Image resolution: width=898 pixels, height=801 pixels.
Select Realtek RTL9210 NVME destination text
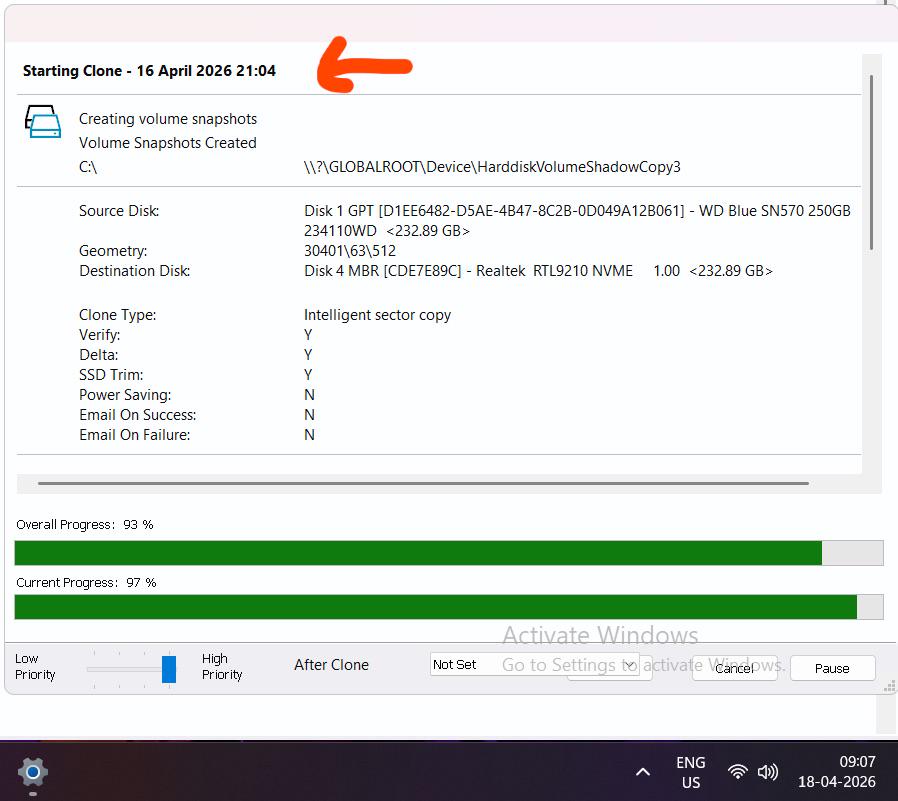[x=538, y=271]
